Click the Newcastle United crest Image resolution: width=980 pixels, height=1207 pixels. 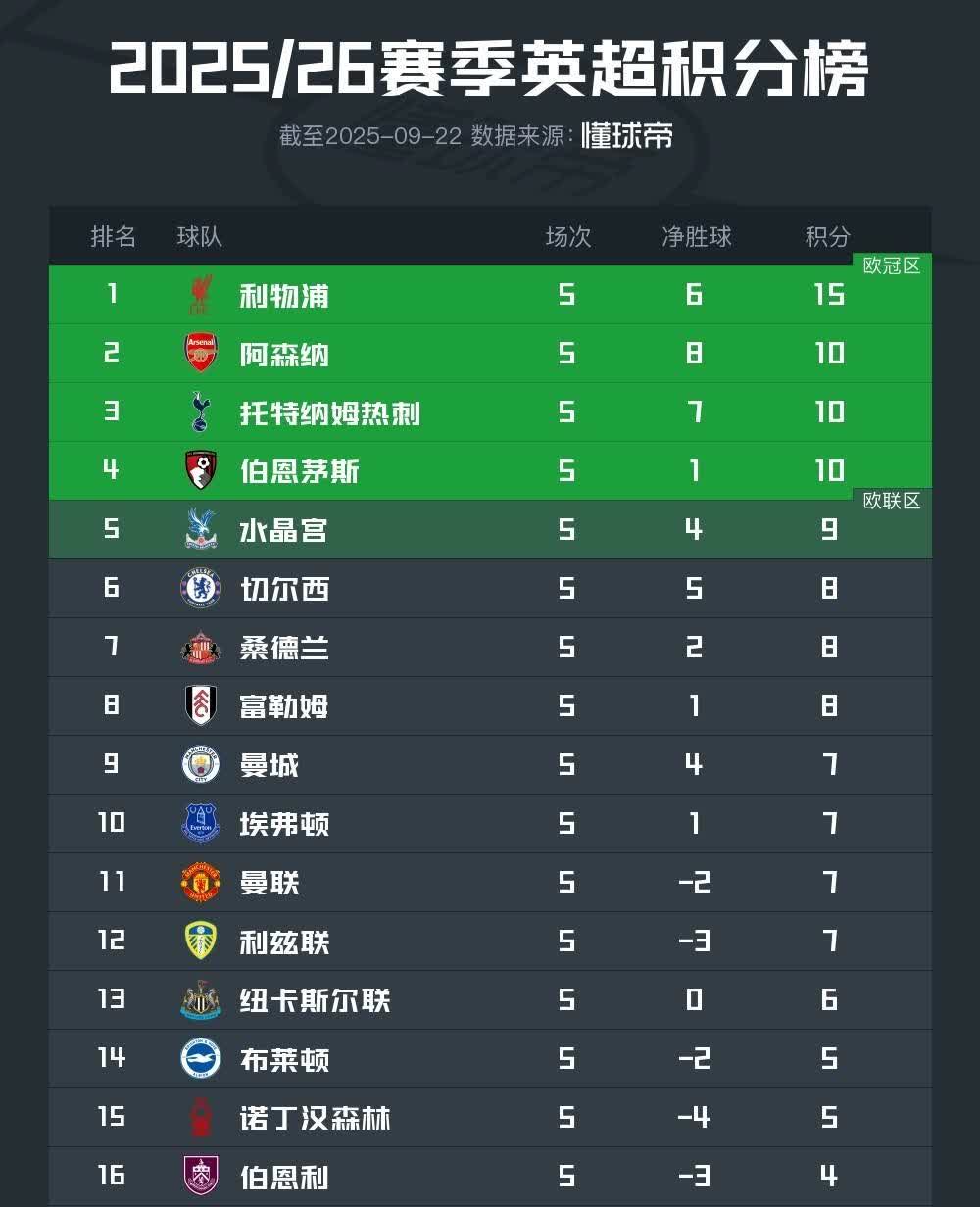click(200, 1000)
